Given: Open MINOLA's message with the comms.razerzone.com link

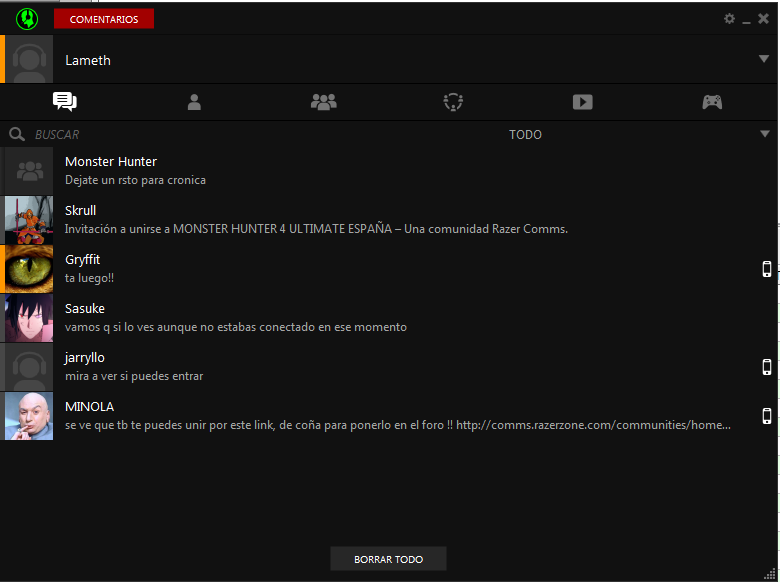Looking at the screenshot, I should [x=398, y=425].
